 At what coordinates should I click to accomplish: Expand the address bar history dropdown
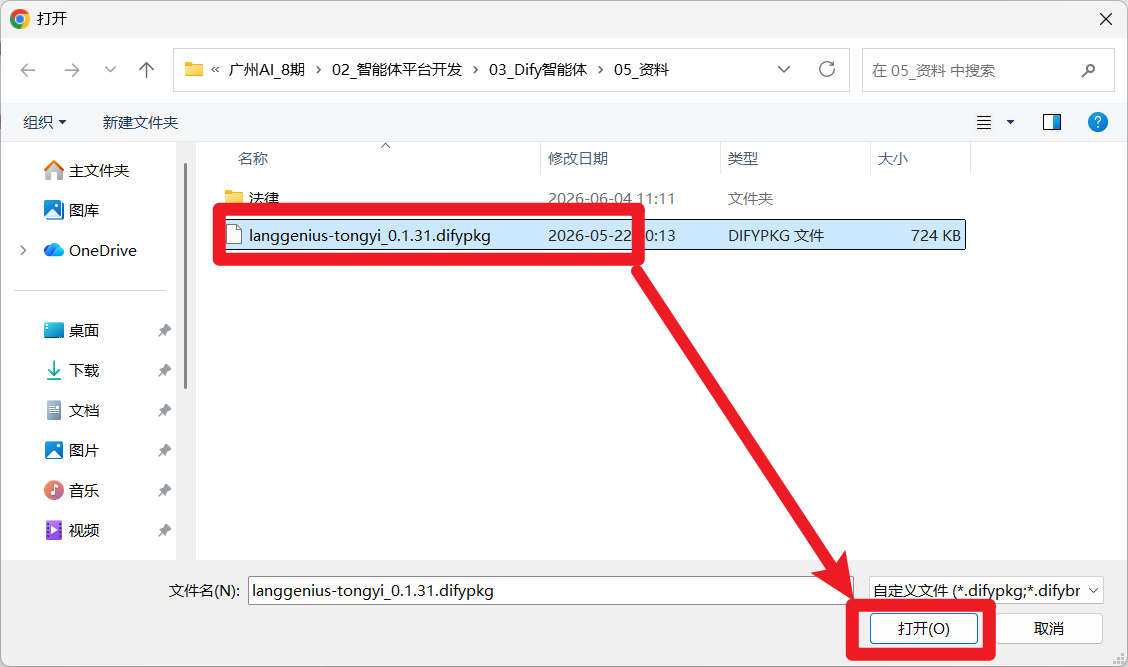[x=784, y=69]
